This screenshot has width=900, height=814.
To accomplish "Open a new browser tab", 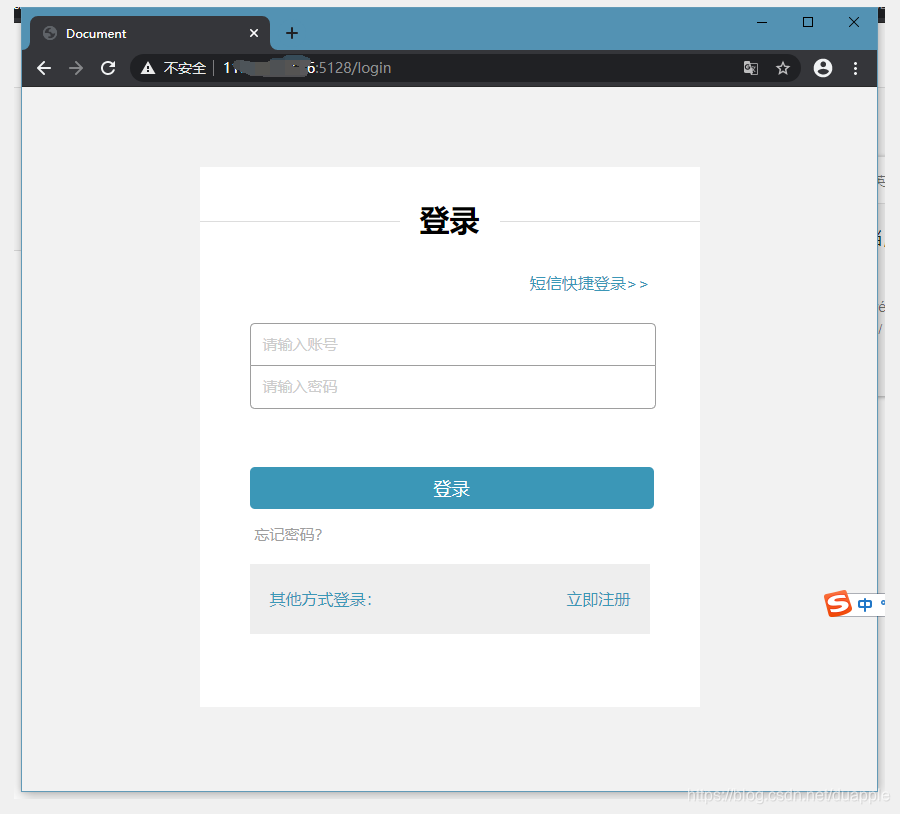I will click(x=291, y=33).
